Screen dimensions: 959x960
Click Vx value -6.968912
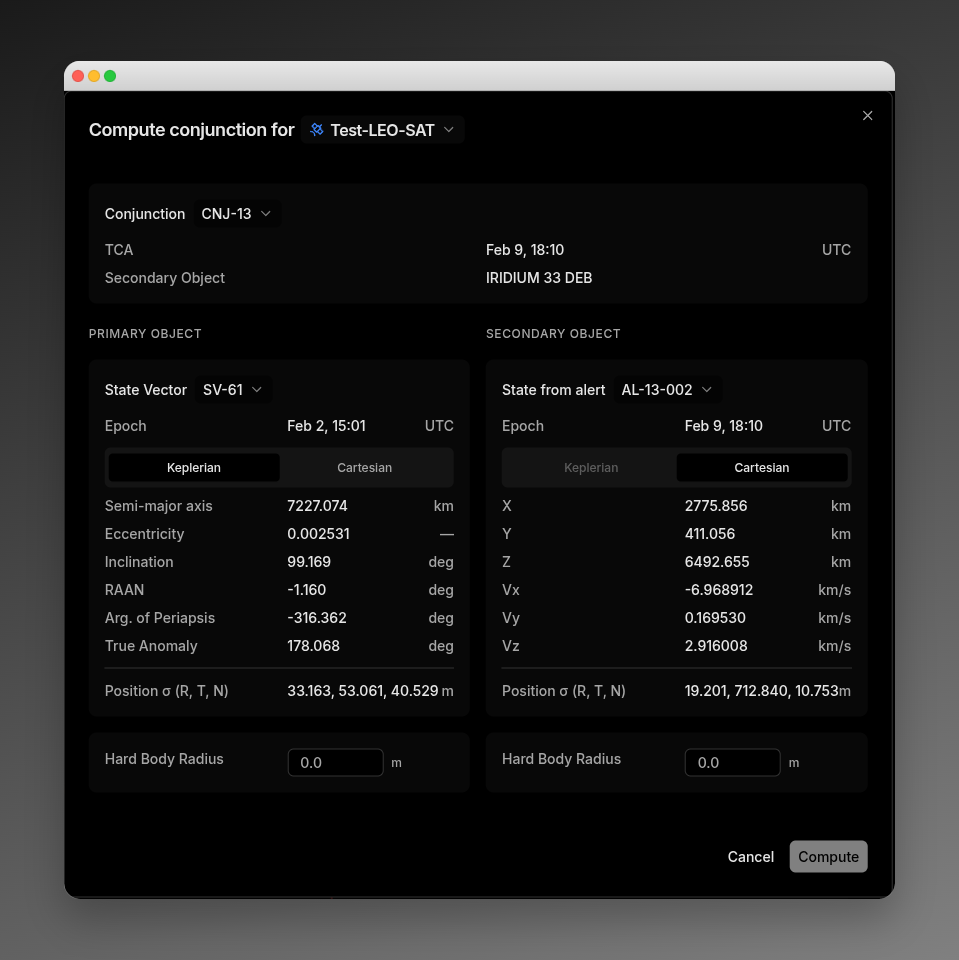pos(719,590)
